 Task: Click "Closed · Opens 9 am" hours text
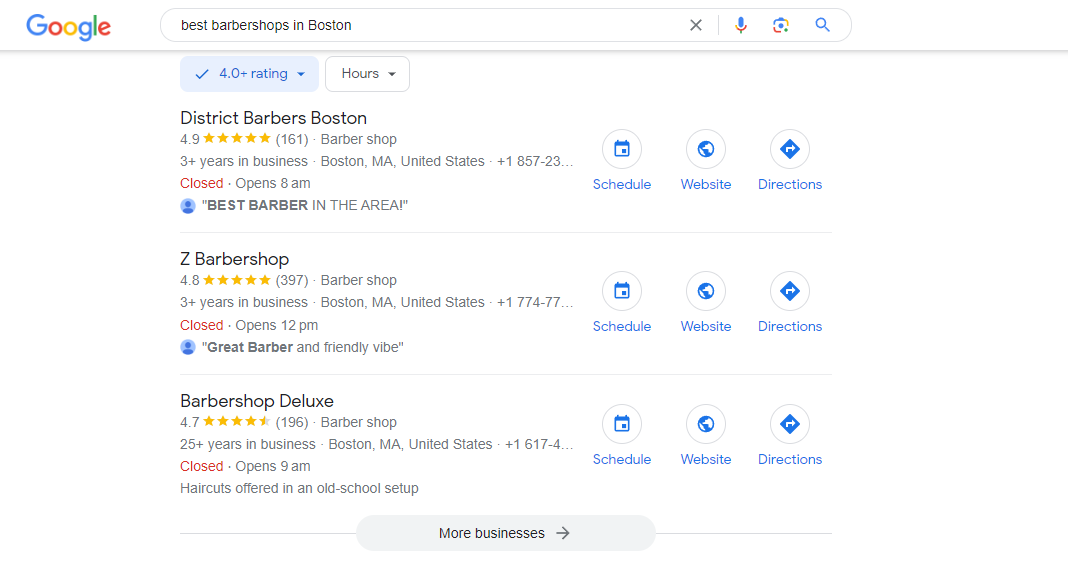pos(245,466)
